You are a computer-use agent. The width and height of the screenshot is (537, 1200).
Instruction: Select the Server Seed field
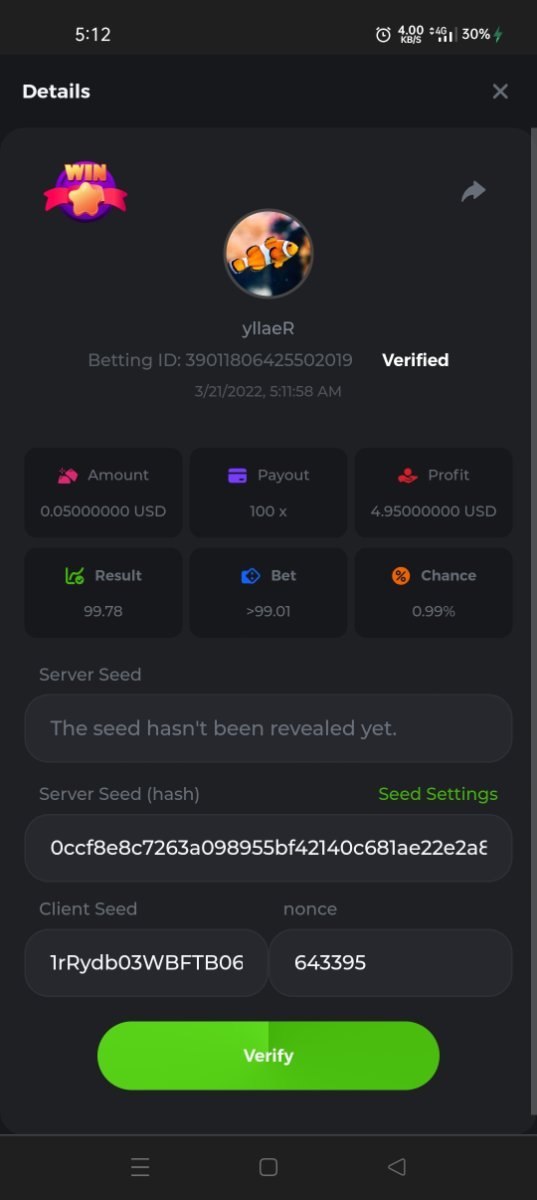pos(268,728)
